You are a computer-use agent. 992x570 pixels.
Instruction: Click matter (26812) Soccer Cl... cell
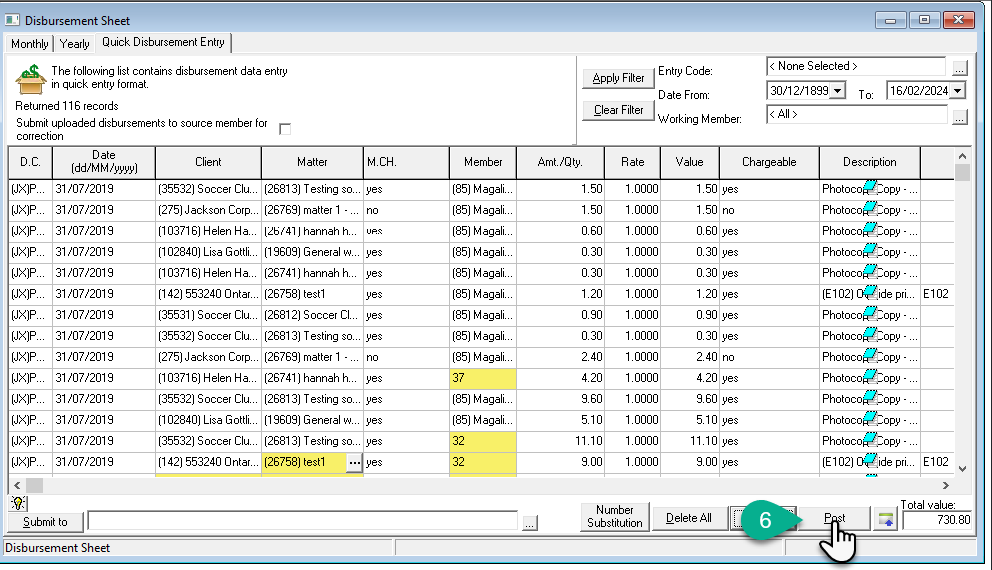pyautogui.click(x=313, y=315)
